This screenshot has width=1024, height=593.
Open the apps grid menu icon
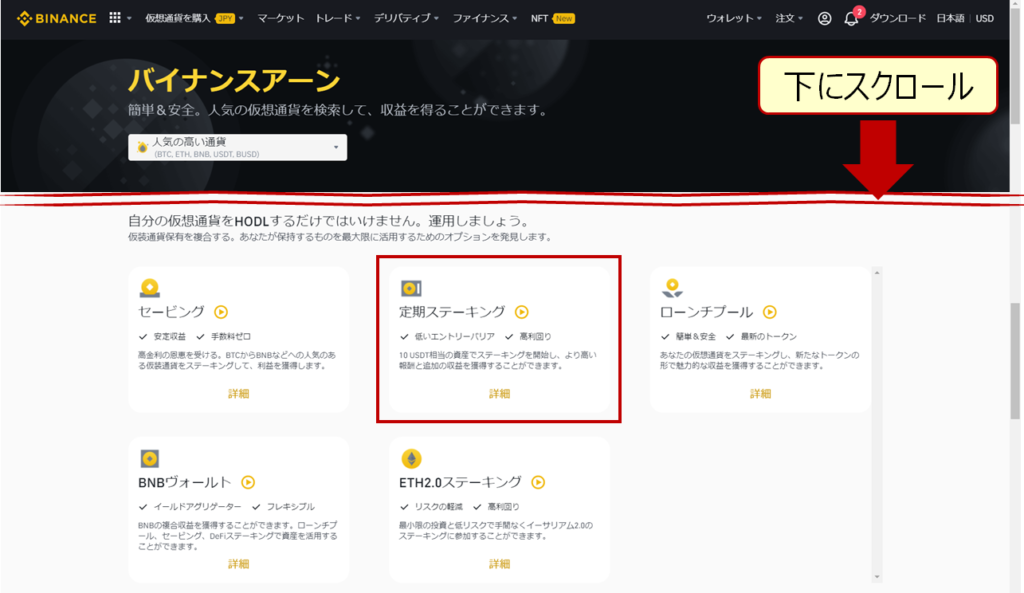[x=115, y=18]
